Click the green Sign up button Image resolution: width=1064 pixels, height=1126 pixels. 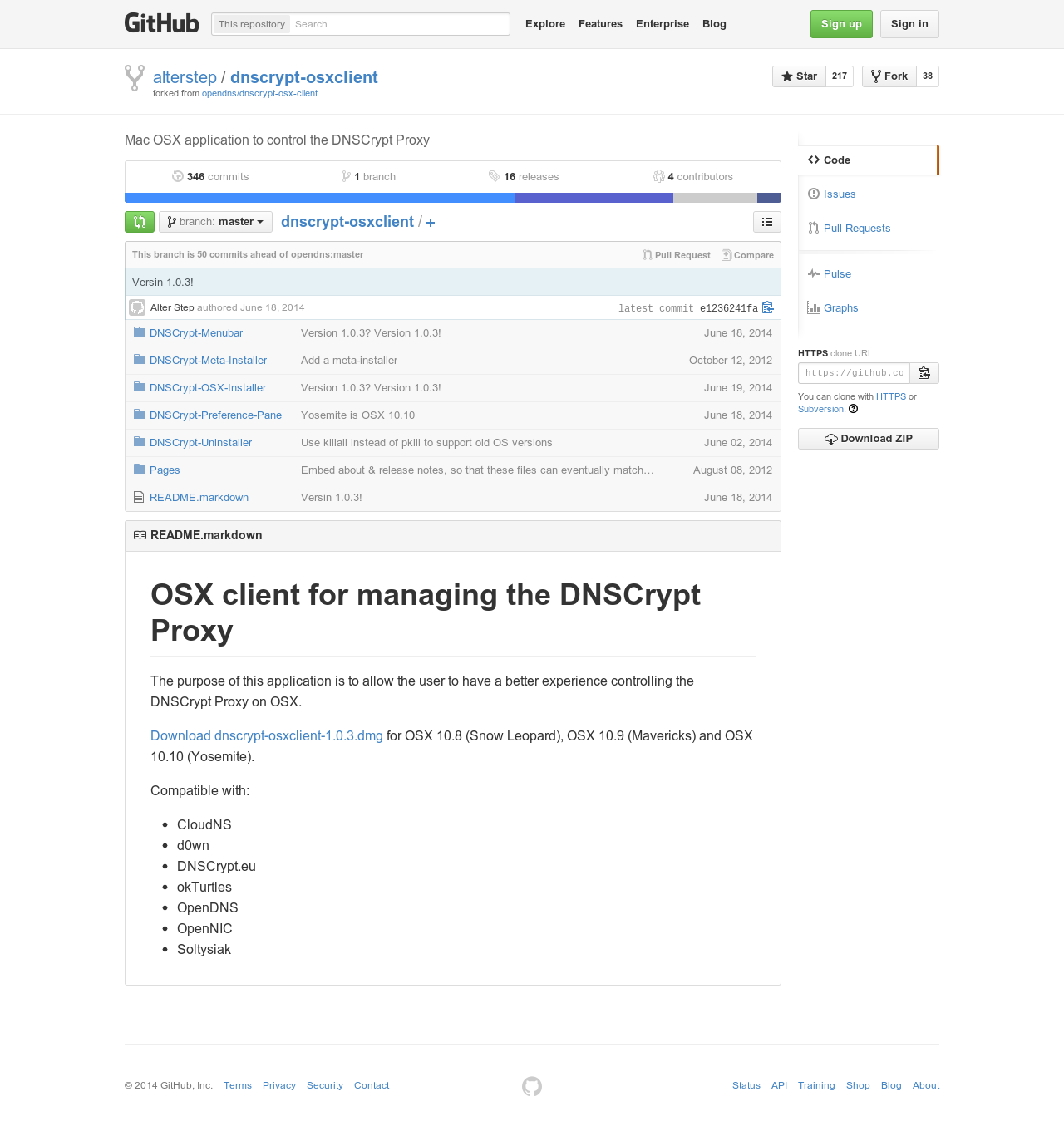tap(841, 24)
